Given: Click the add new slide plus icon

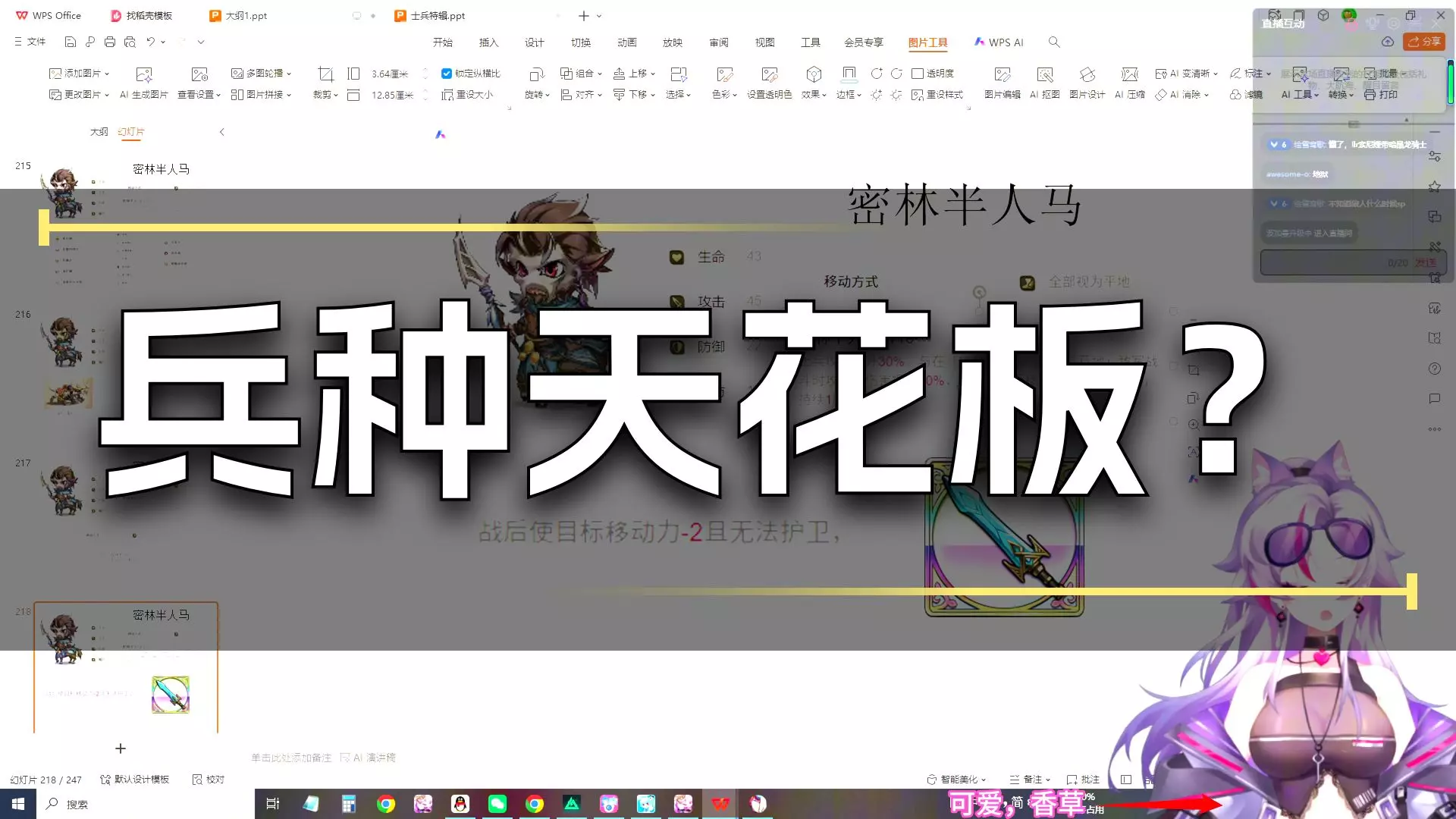Looking at the screenshot, I should coord(121,748).
